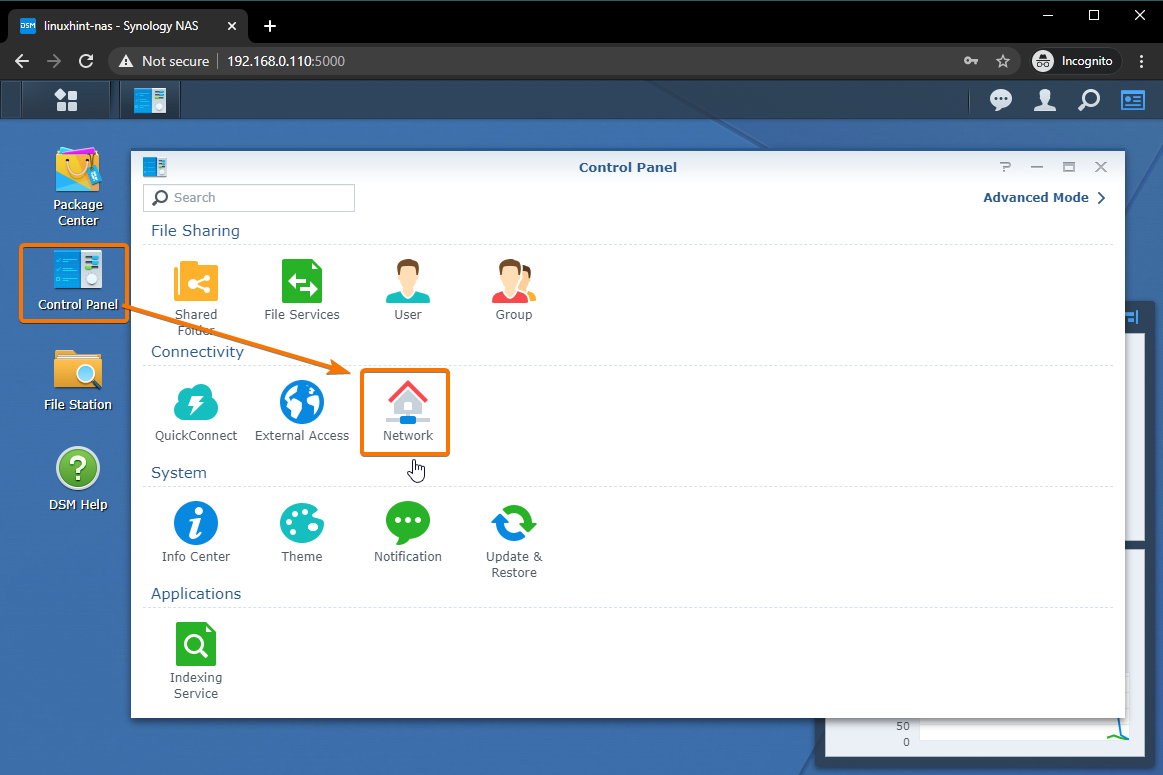Open Package Center desktop shortcut
Image resolution: width=1163 pixels, height=775 pixels.
[78, 186]
